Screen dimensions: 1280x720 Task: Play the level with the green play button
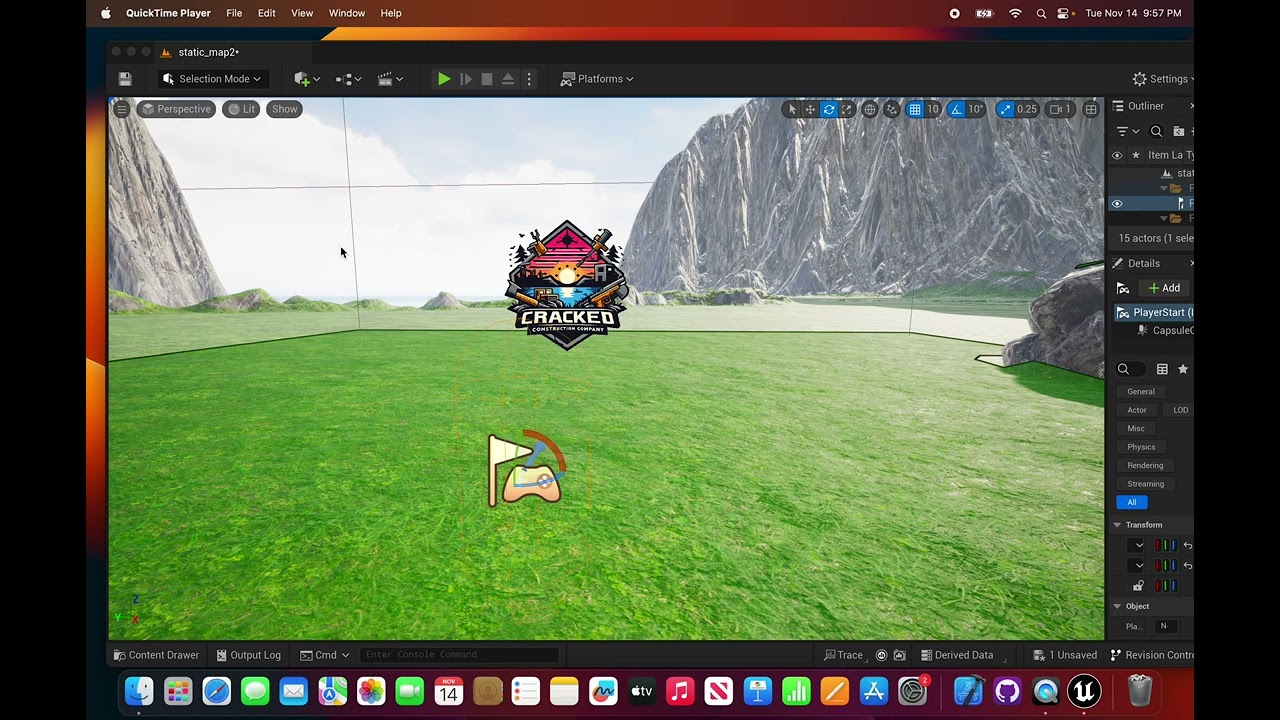(444, 79)
